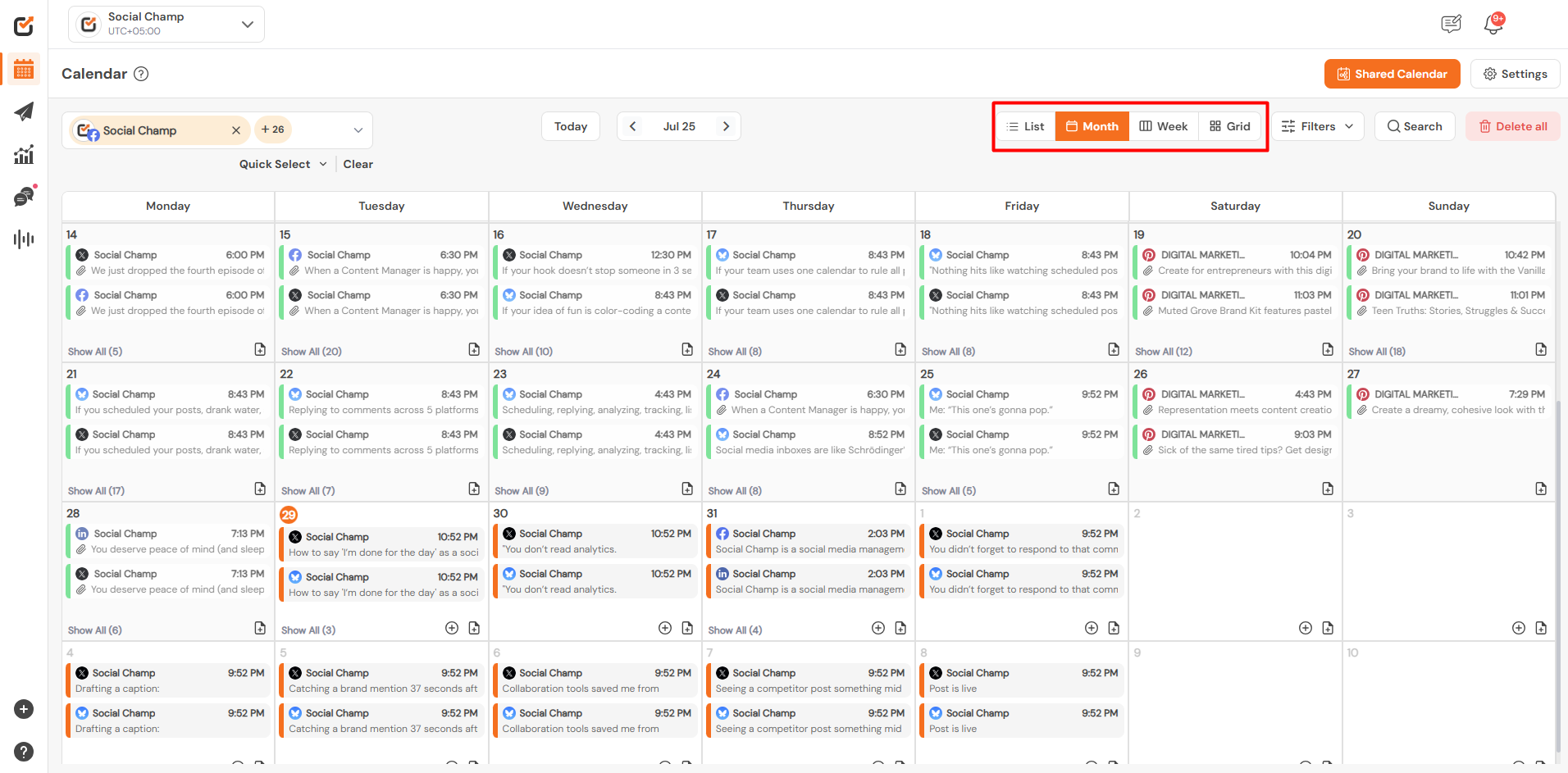Go to next month arrow

(x=726, y=126)
